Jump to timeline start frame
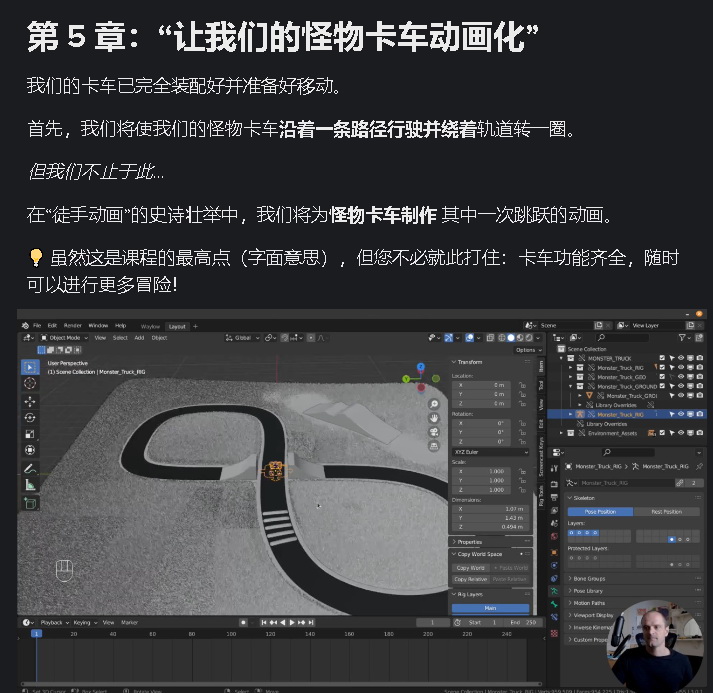 [264, 622]
